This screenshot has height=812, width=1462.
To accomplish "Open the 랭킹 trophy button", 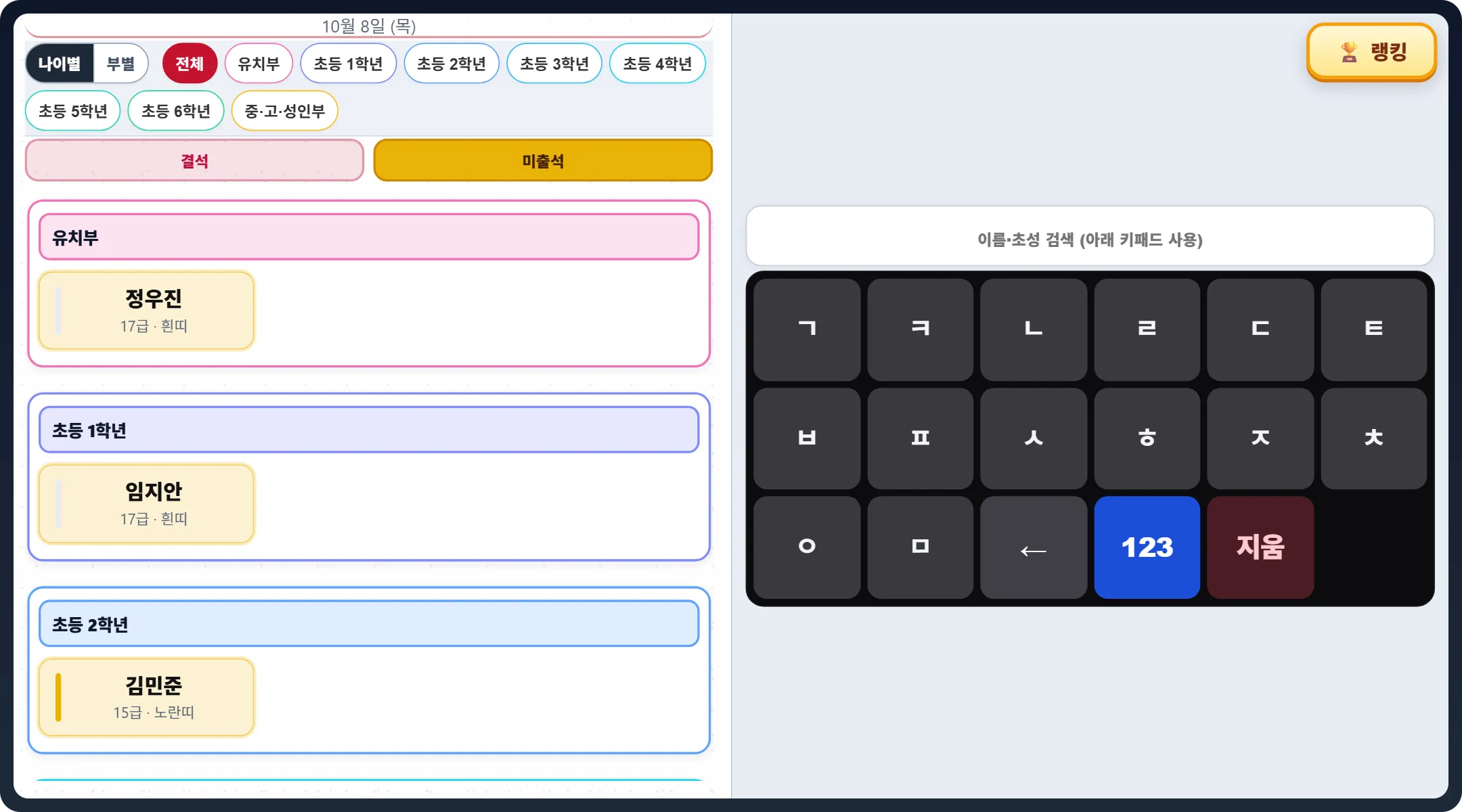I will click(x=1371, y=52).
